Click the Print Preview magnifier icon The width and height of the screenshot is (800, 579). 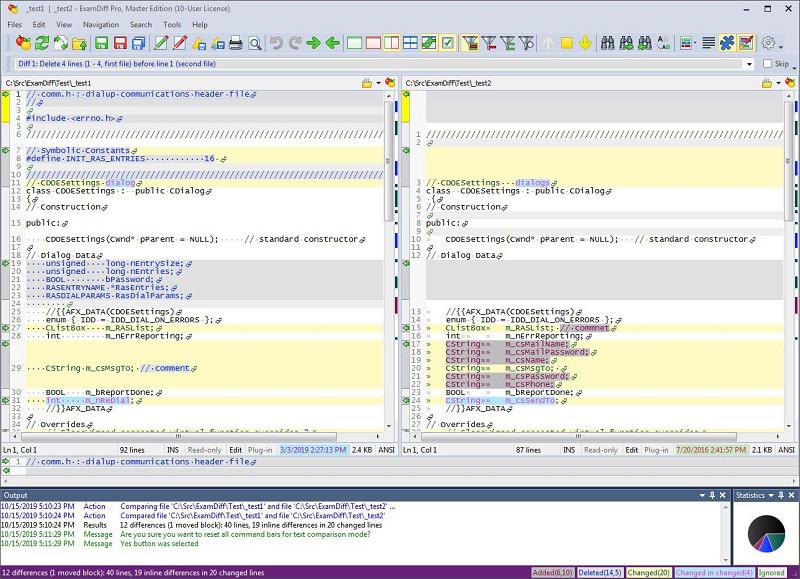[255, 43]
